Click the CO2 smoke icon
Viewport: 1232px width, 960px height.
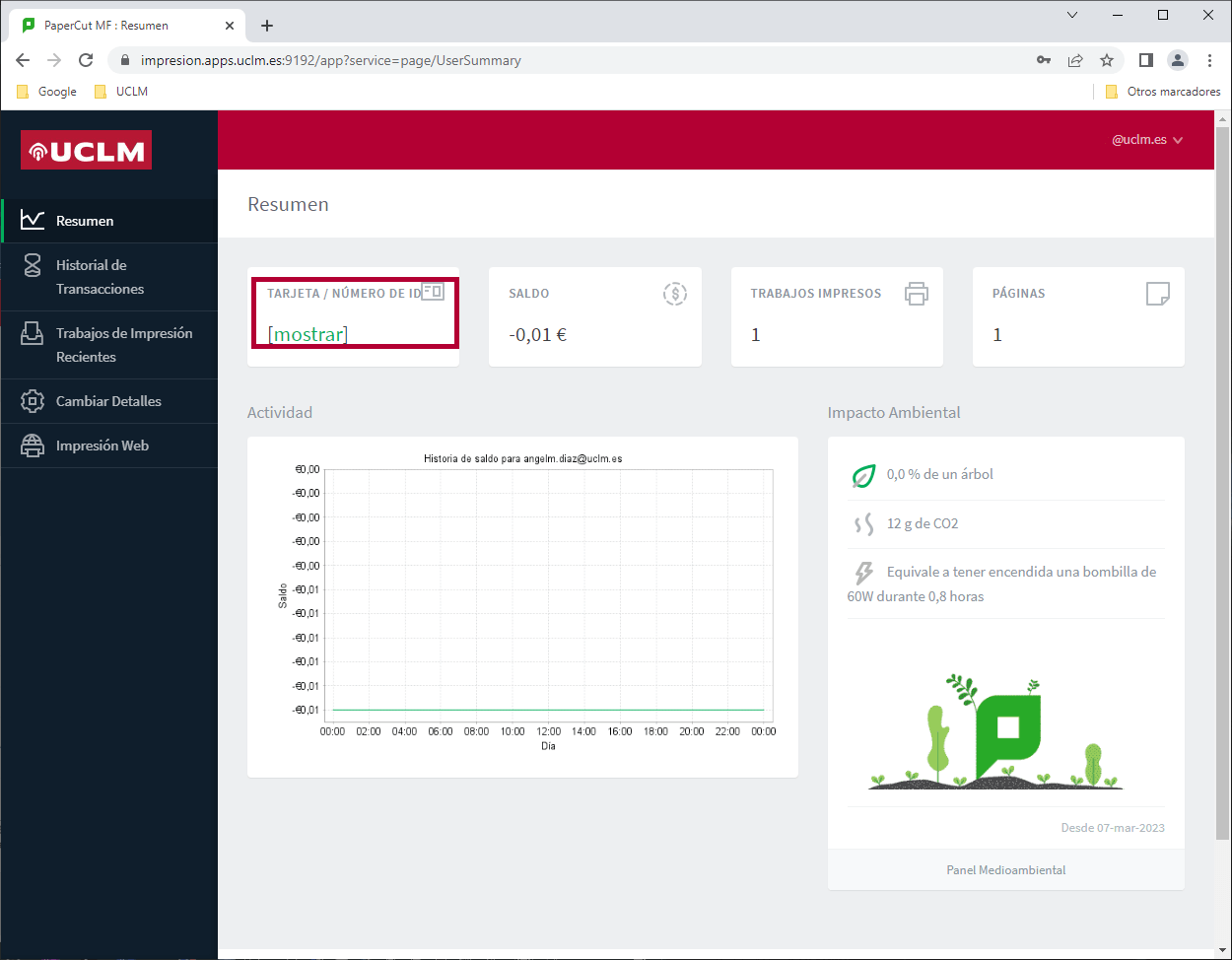coord(864,524)
